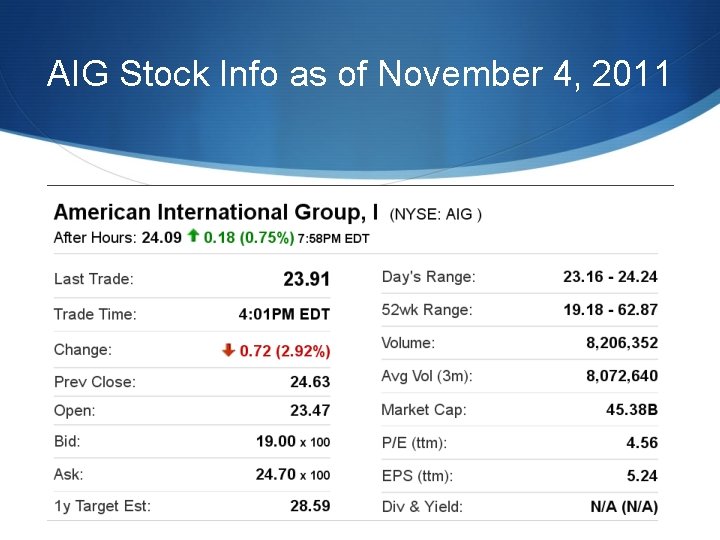The width and height of the screenshot is (720, 540).
Task: Click the Market Cap value 45.38B
Action: [x=632, y=410]
